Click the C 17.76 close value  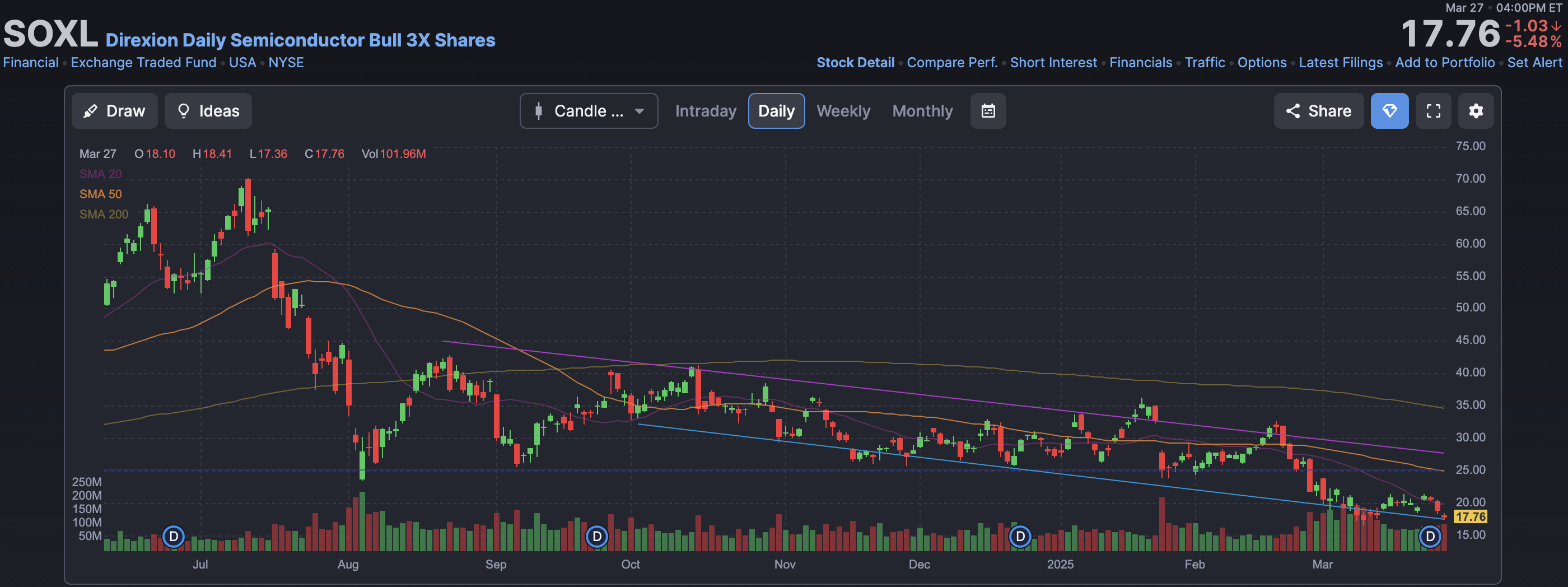(324, 154)
